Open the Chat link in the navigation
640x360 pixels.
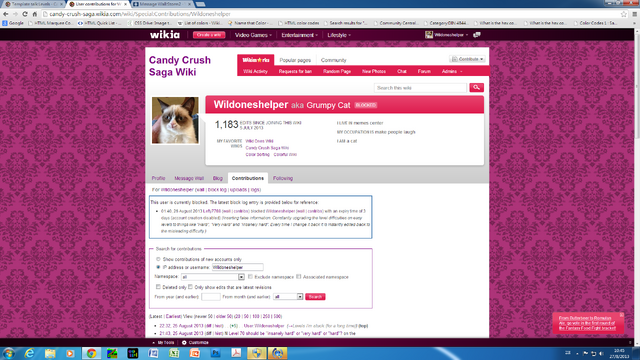402,71
